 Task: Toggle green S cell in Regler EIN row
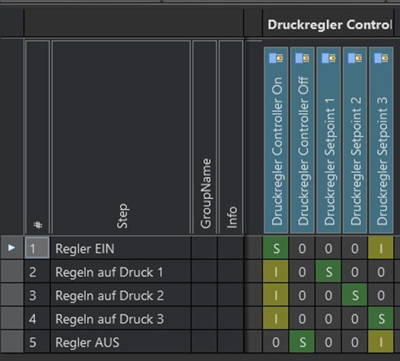click(x=276, y=248)
